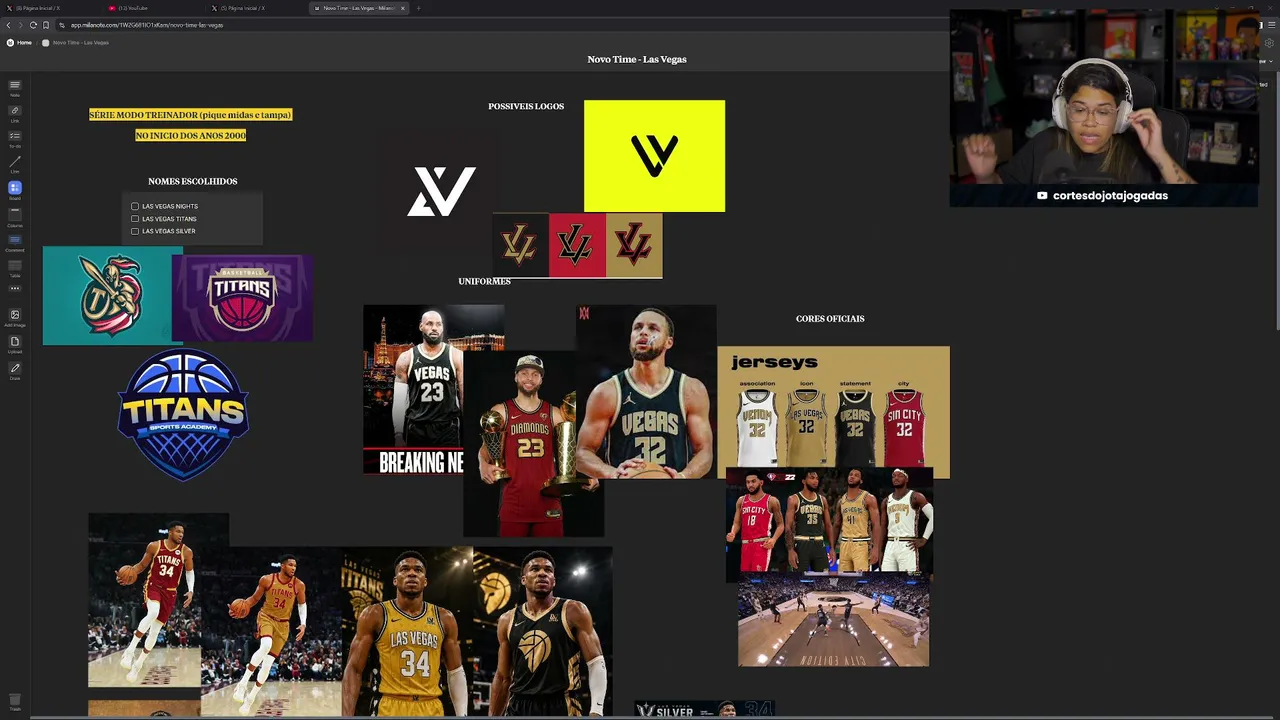Select the yellow VV logo image
Screen dimensions: 1280x720
654,156
